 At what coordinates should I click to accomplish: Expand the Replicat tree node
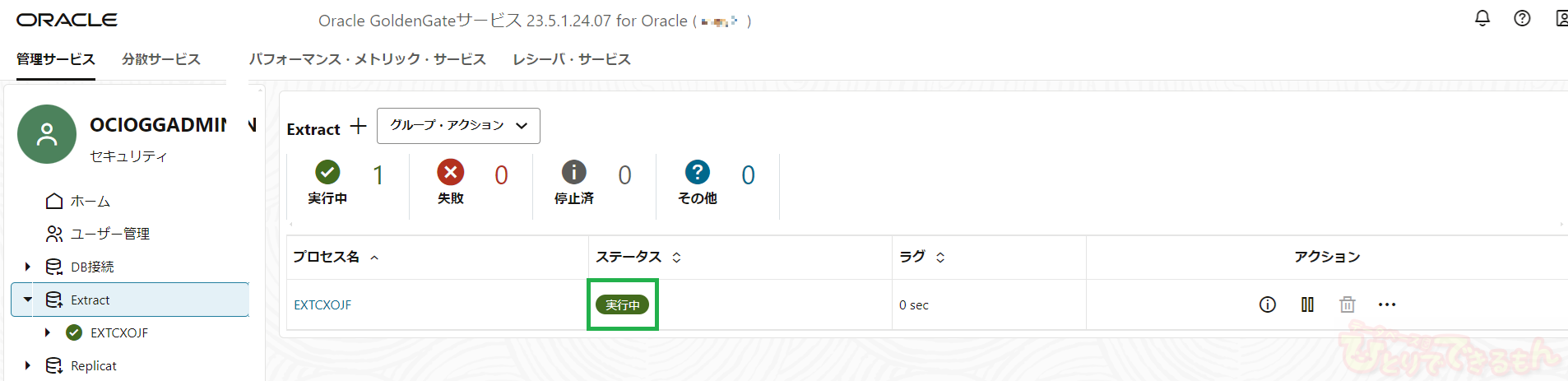click(28, 365)
